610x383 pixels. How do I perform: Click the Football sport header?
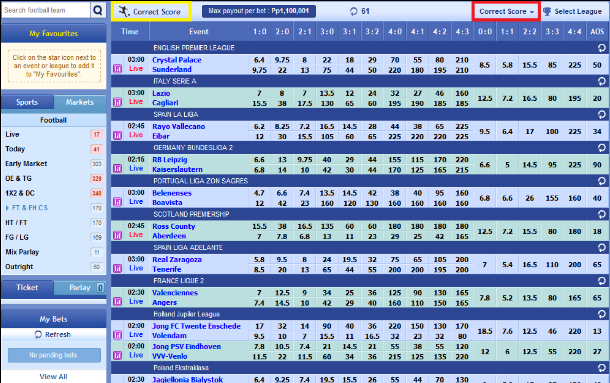[54, 120]
